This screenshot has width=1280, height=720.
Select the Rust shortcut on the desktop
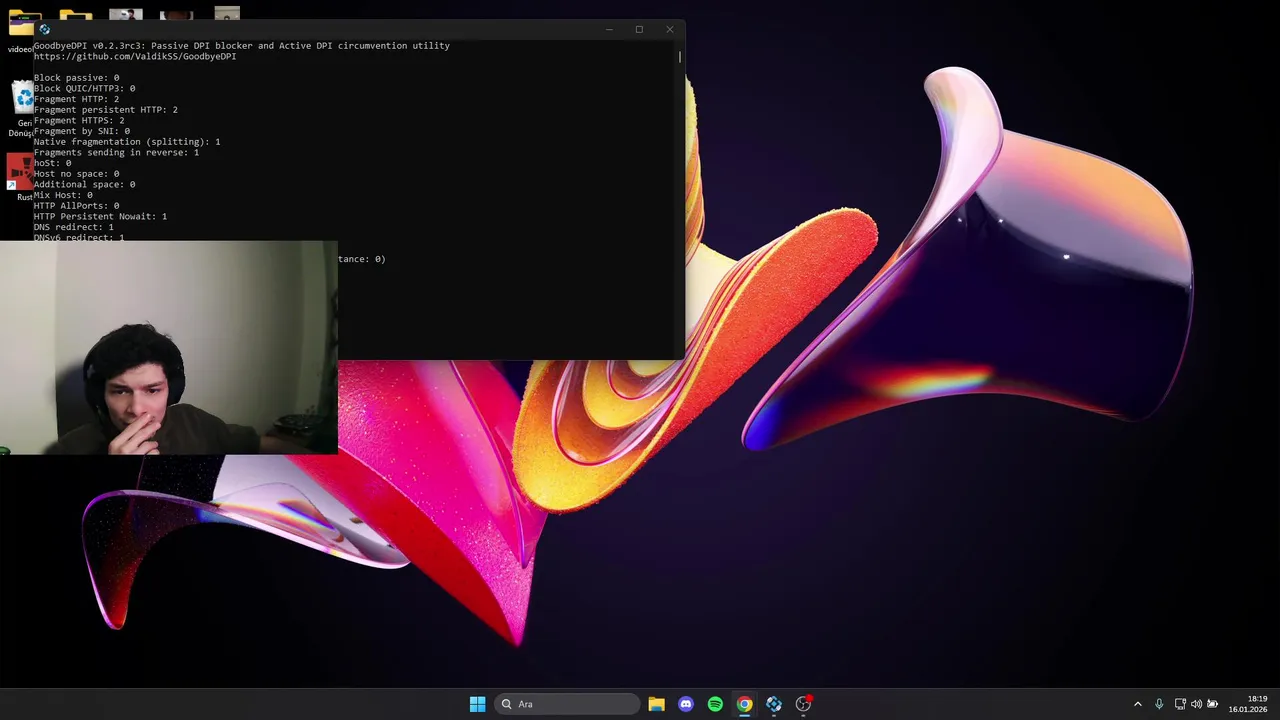(21, 176)
